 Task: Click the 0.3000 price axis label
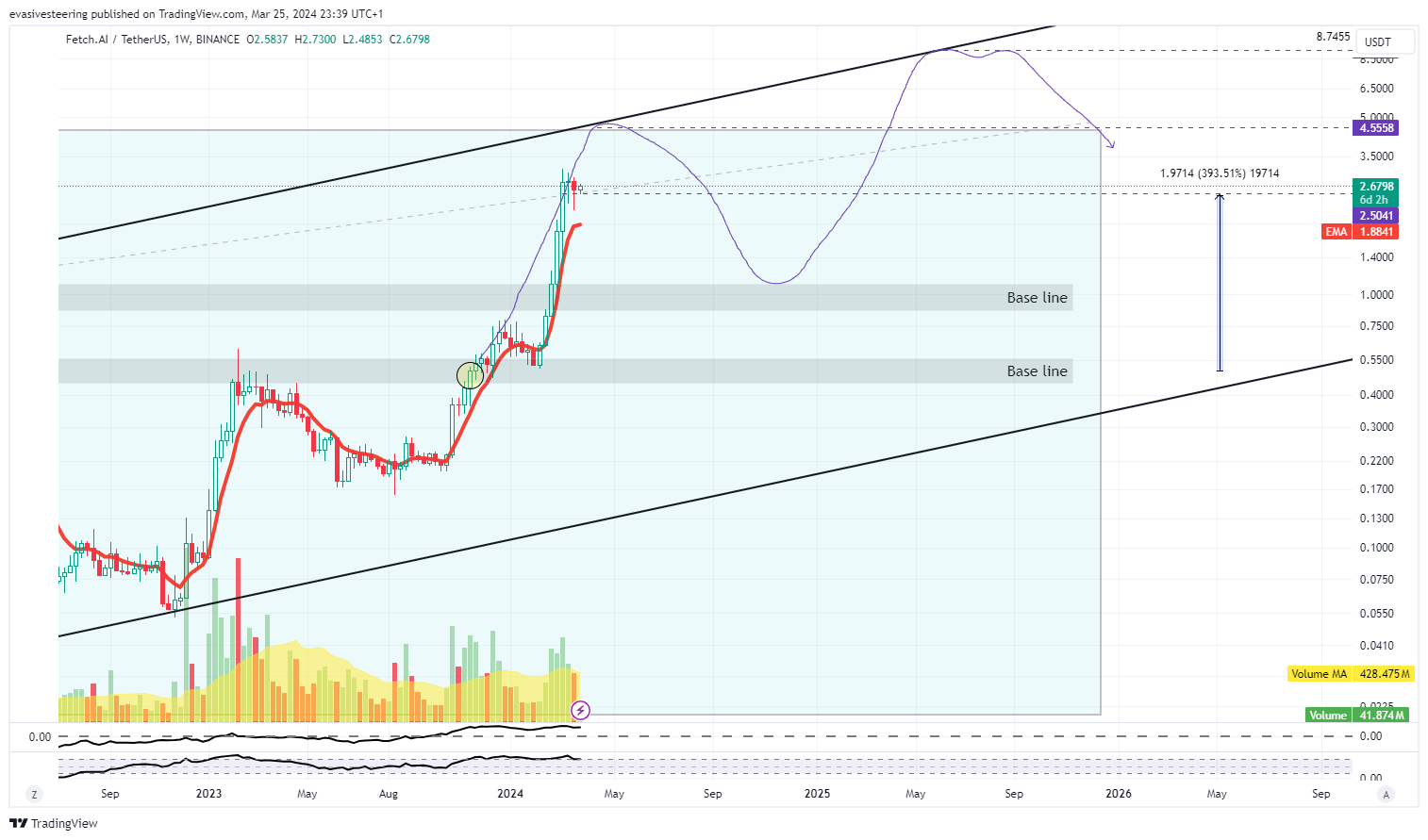[x=1376, y=427]
